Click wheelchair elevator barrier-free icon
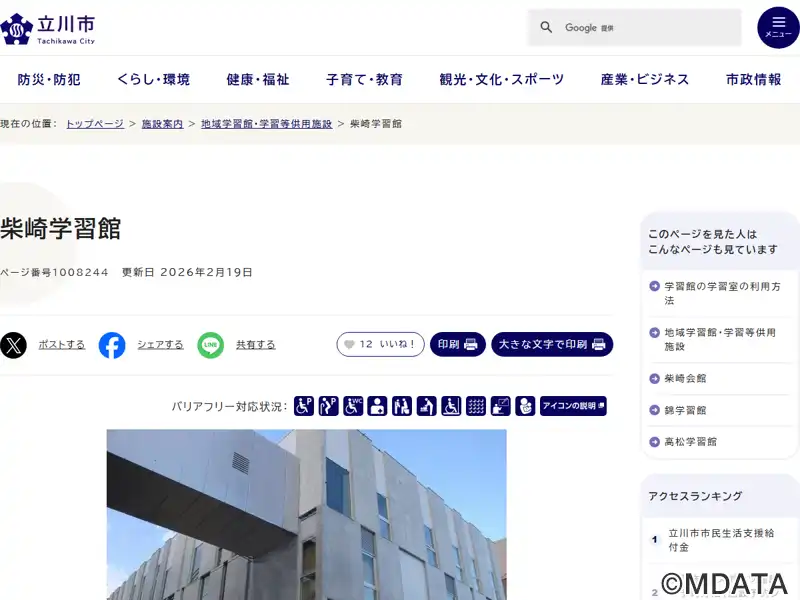 pos(451,406)
